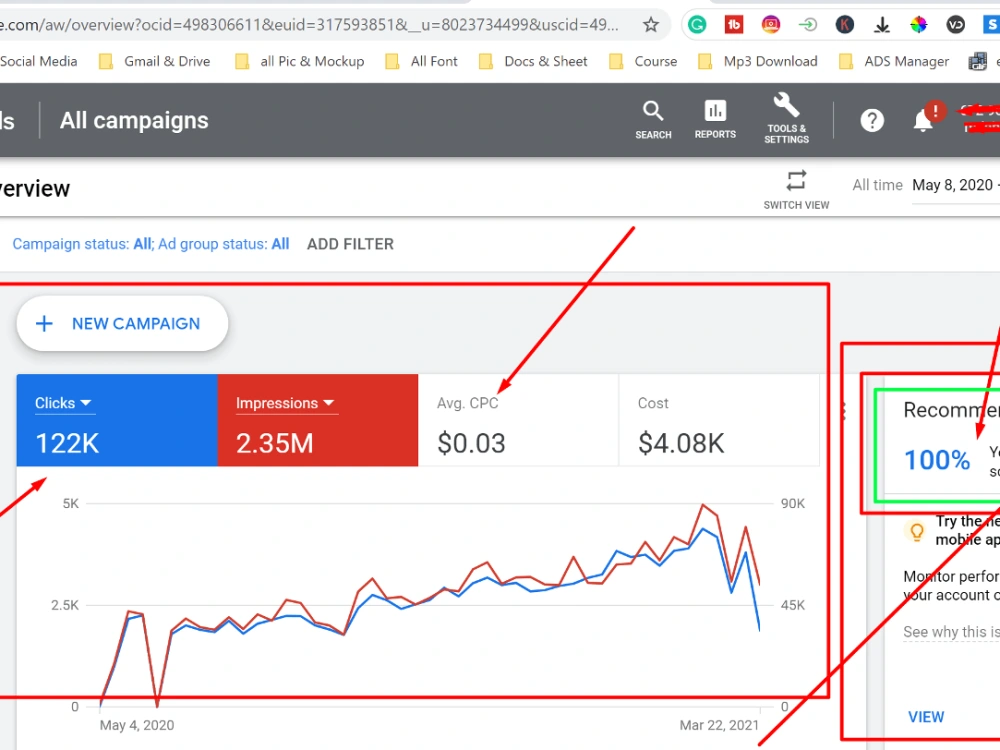Open ADS Manager bookmark folder
Viewport: 1000px width, 750px height.
pyautogui.click(x=894, y=61)
